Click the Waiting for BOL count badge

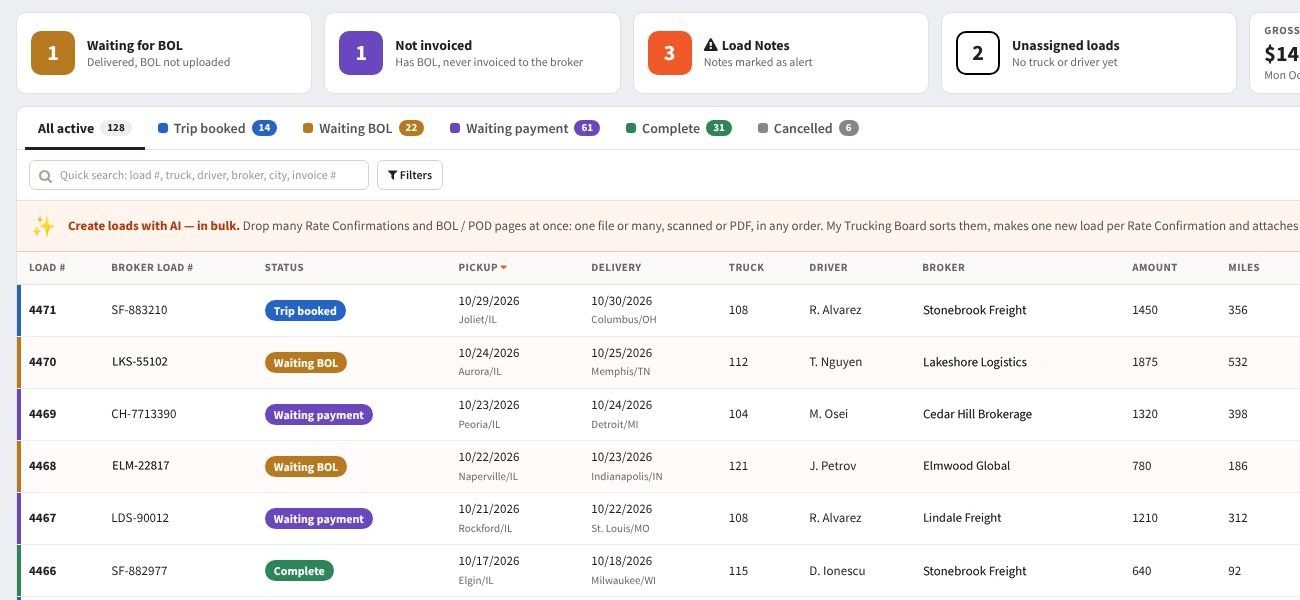(x=53, y=53)
